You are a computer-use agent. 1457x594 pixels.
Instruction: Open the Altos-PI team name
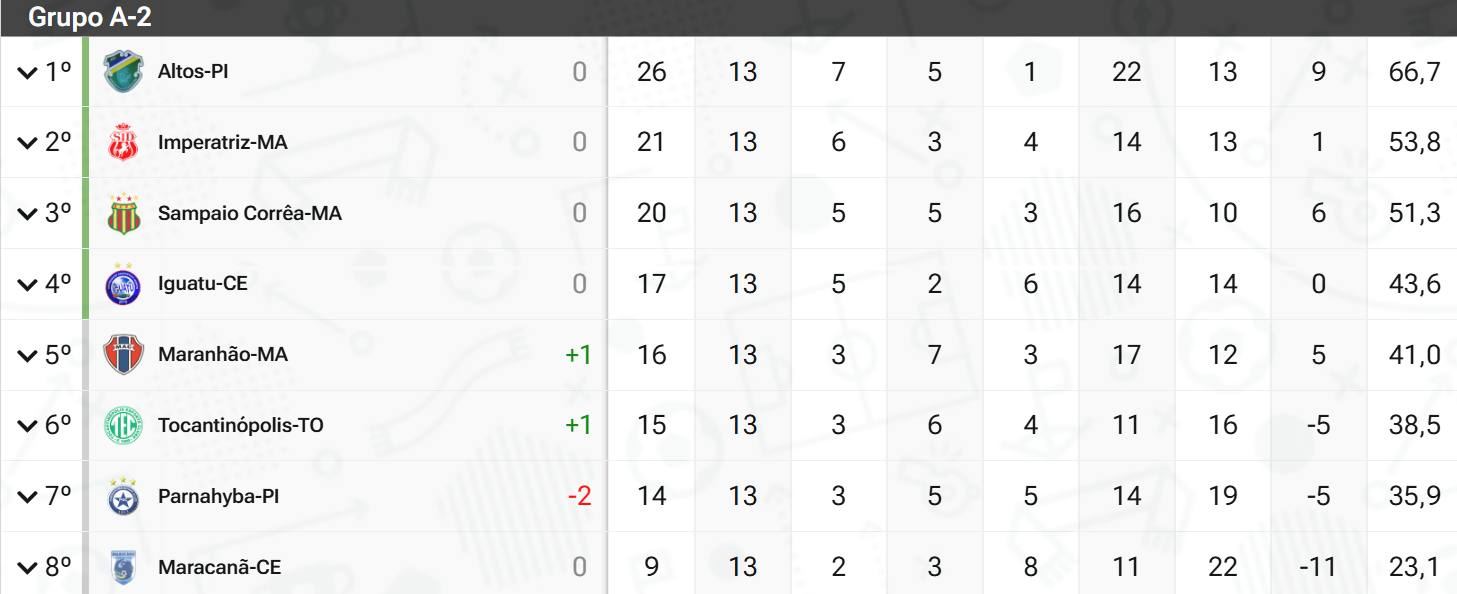[193, 72]
